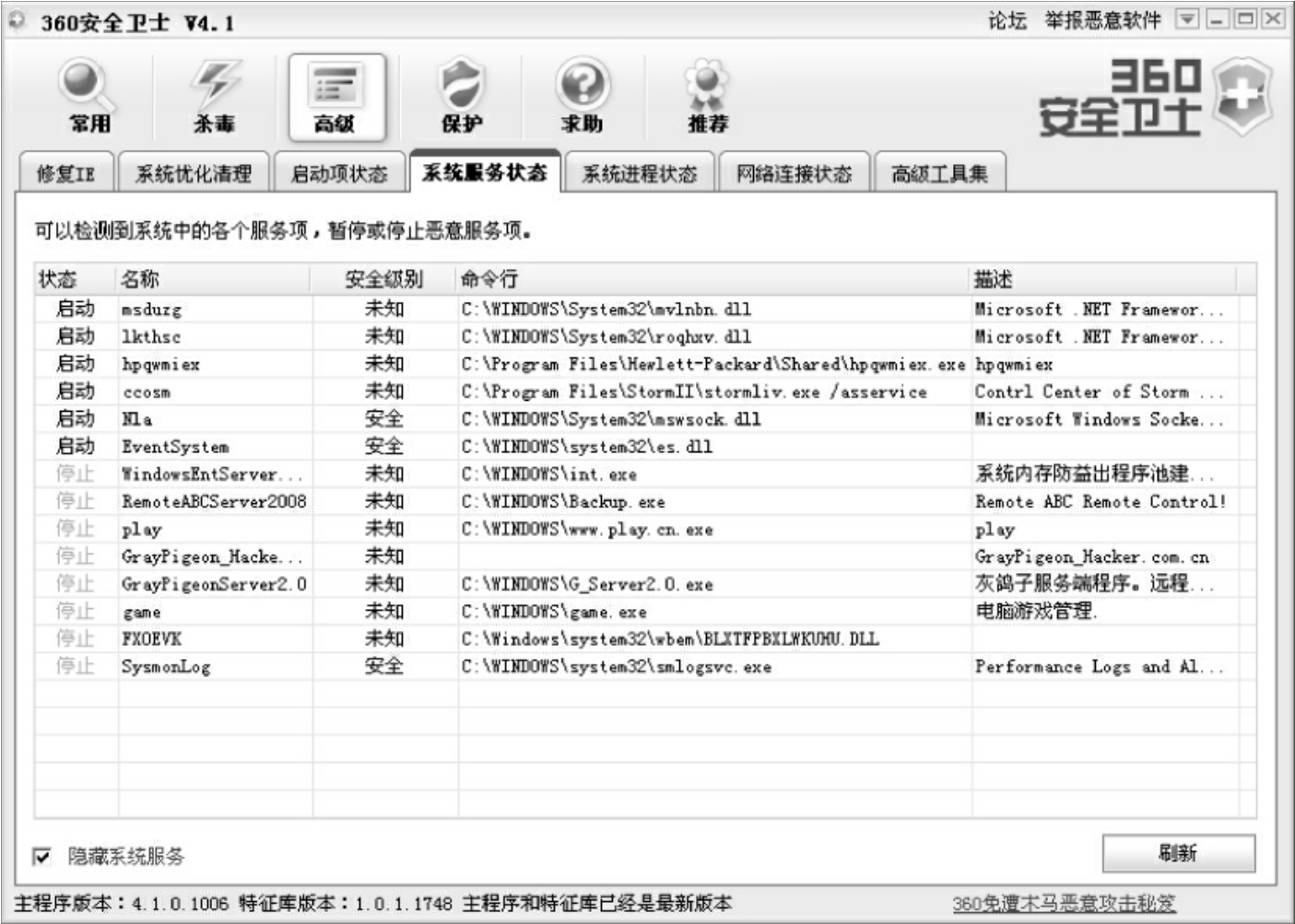Click the 特征库版本 1.0.1.1748 status text
The width and height of the screenshot is (1295, 924).
click(x=346, y=904)
